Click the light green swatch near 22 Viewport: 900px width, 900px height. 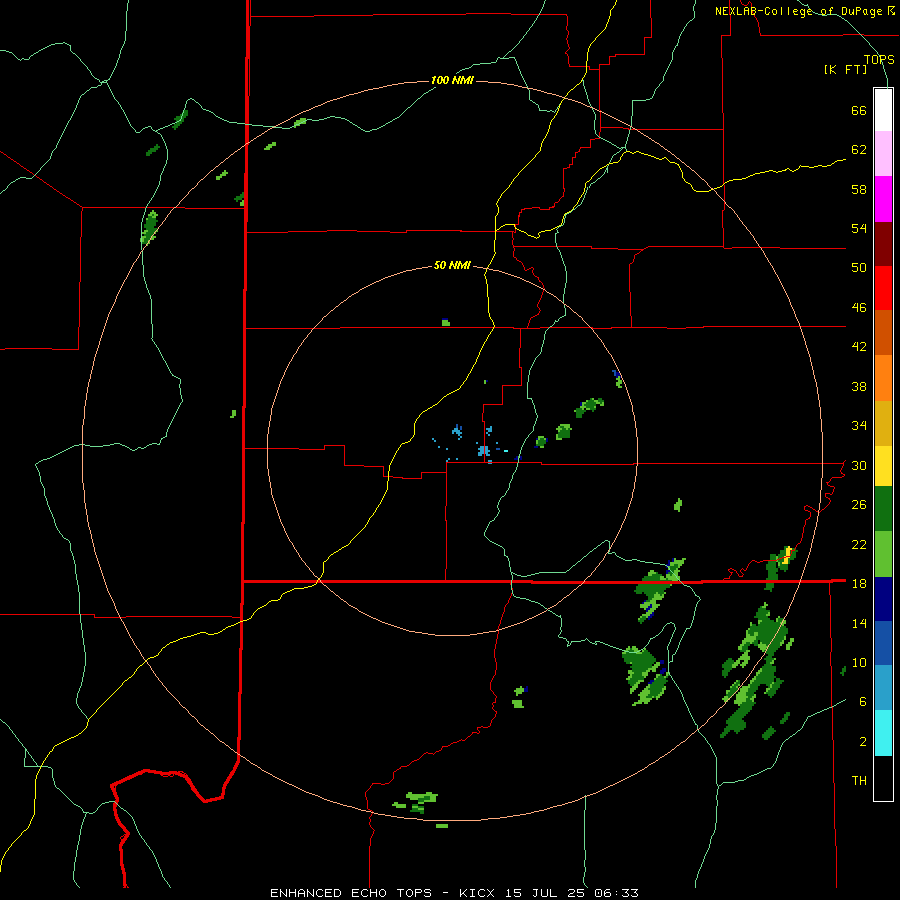883,554
